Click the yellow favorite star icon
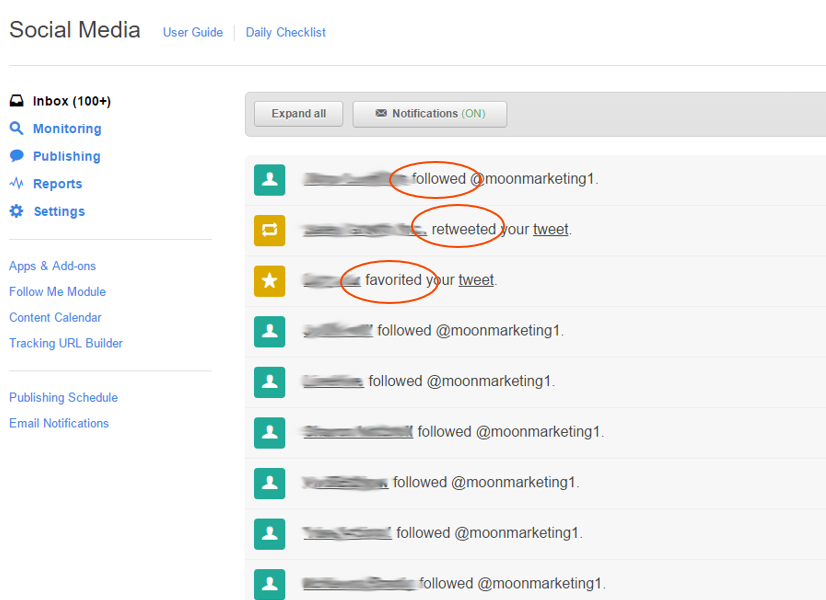 (270, 281)
